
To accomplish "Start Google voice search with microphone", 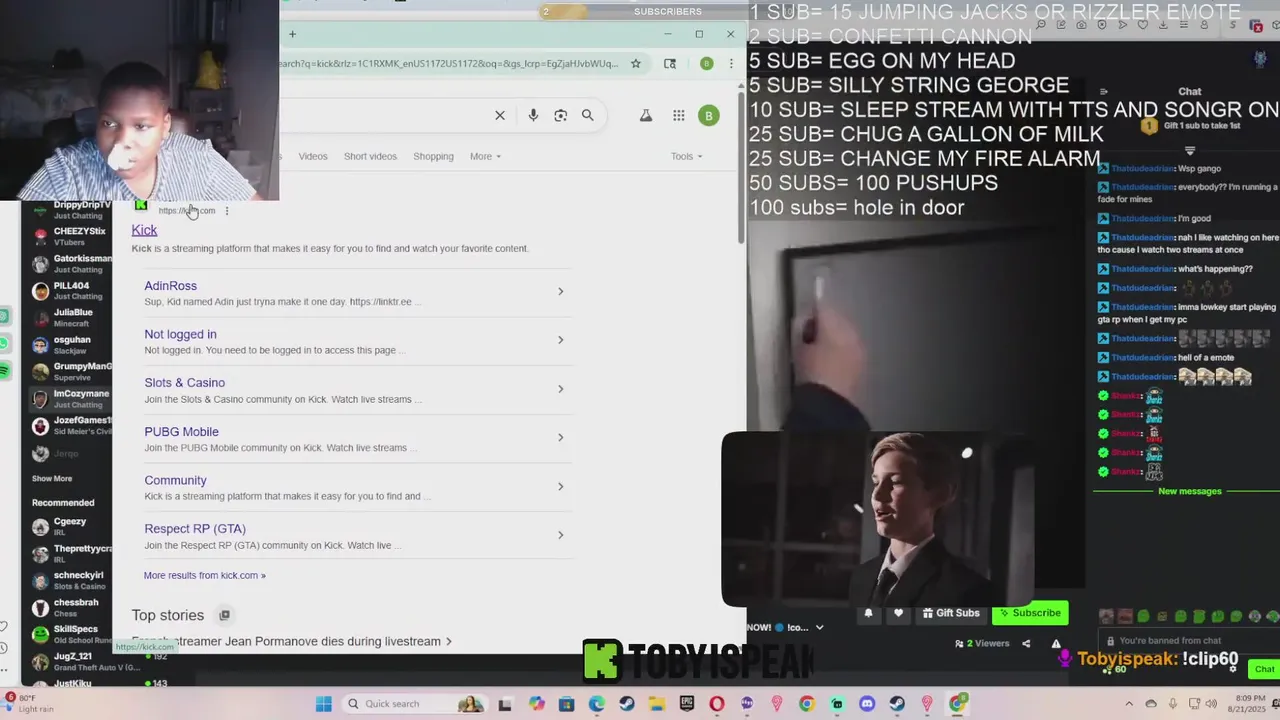I will (533, 115).
